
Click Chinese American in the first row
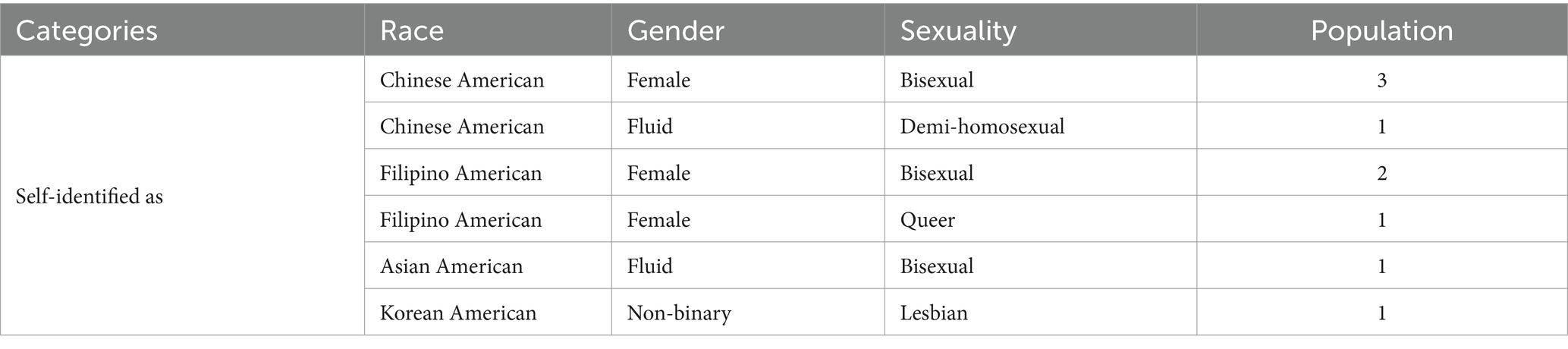click(x=462, y=80)
